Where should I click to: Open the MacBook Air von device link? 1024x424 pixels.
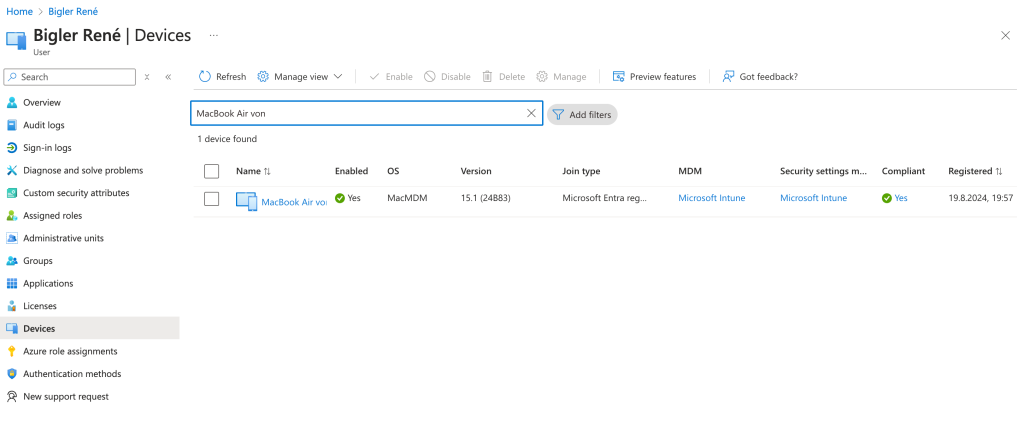coord(293,201)
